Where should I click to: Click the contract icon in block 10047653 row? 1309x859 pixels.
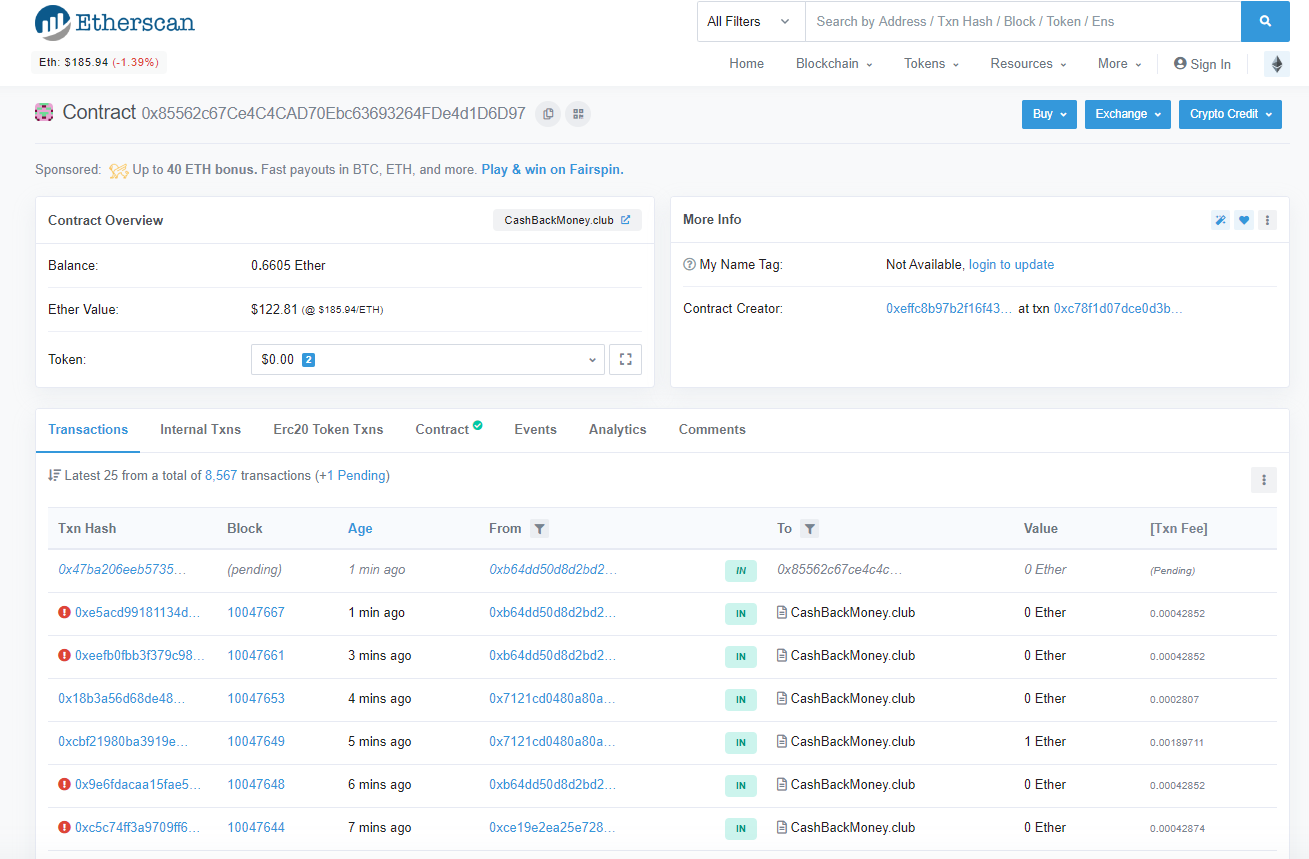pyautogui.click(x=782, y=699)
